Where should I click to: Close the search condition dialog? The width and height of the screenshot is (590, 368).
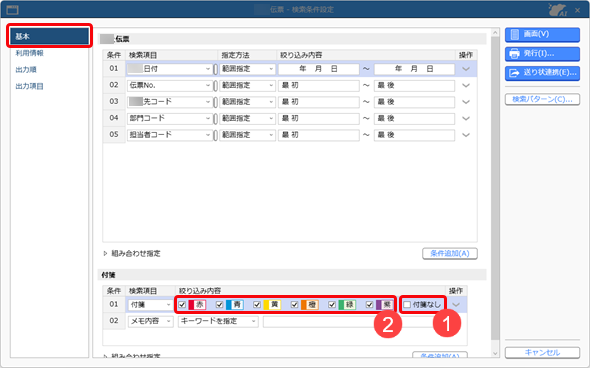[x=578, y=10]
